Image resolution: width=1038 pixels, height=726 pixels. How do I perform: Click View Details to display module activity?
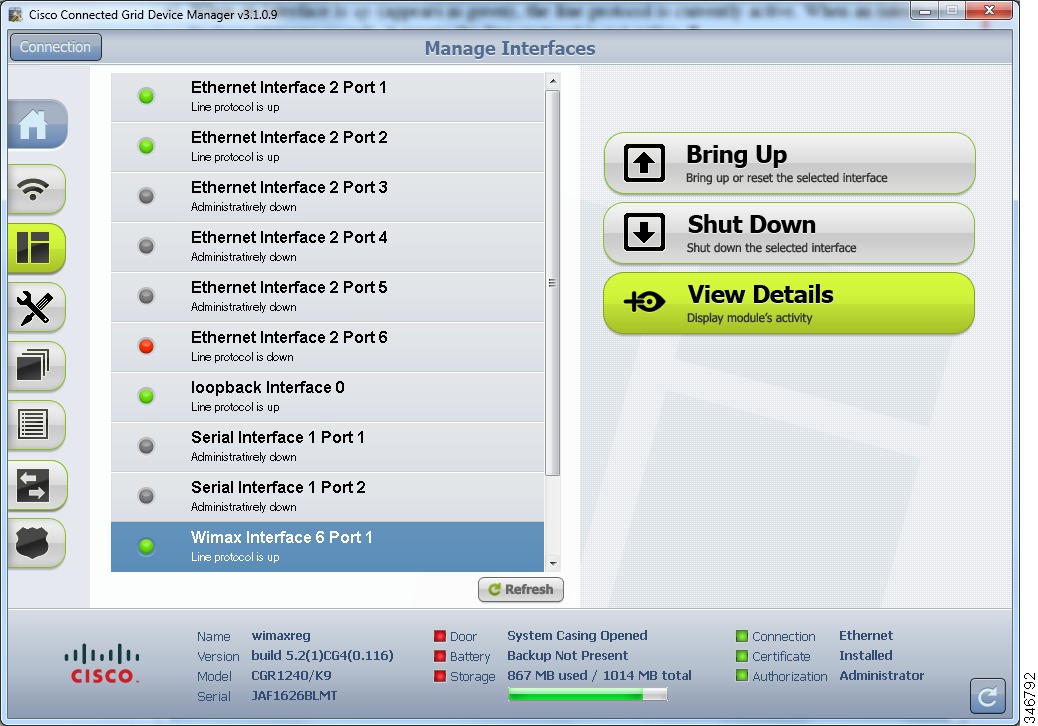click(789, 303)
